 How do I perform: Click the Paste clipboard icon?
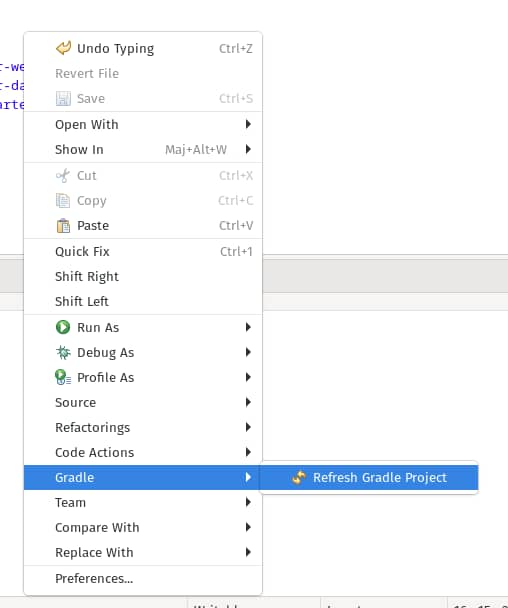tap(63, 225)
